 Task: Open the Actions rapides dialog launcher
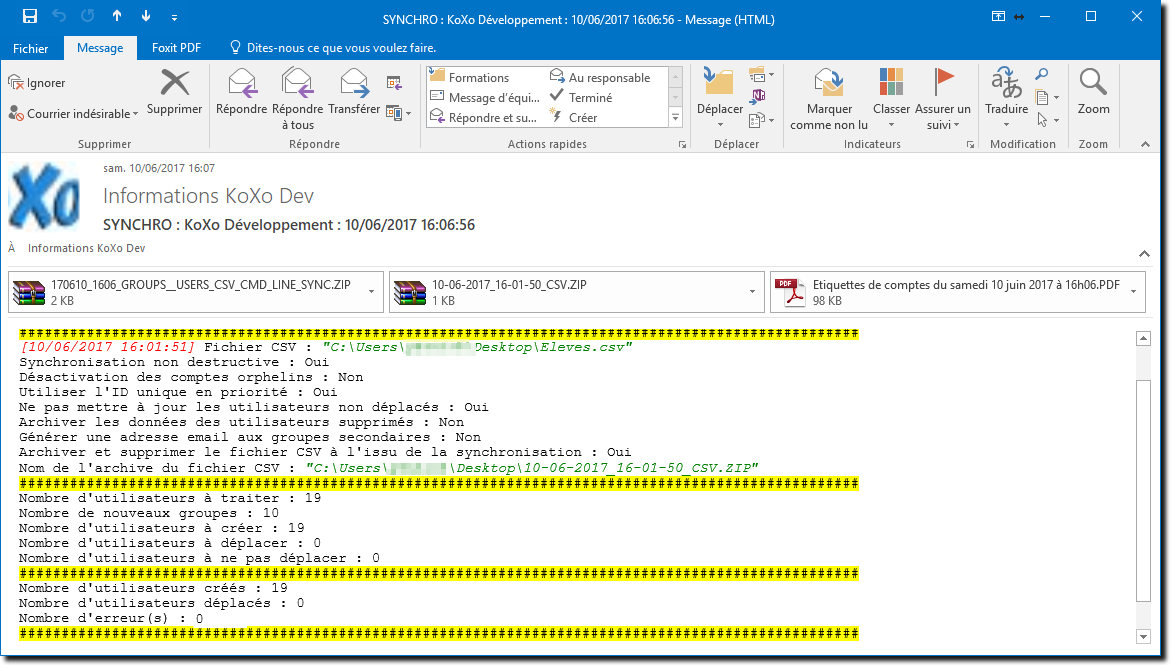point(682,145)
